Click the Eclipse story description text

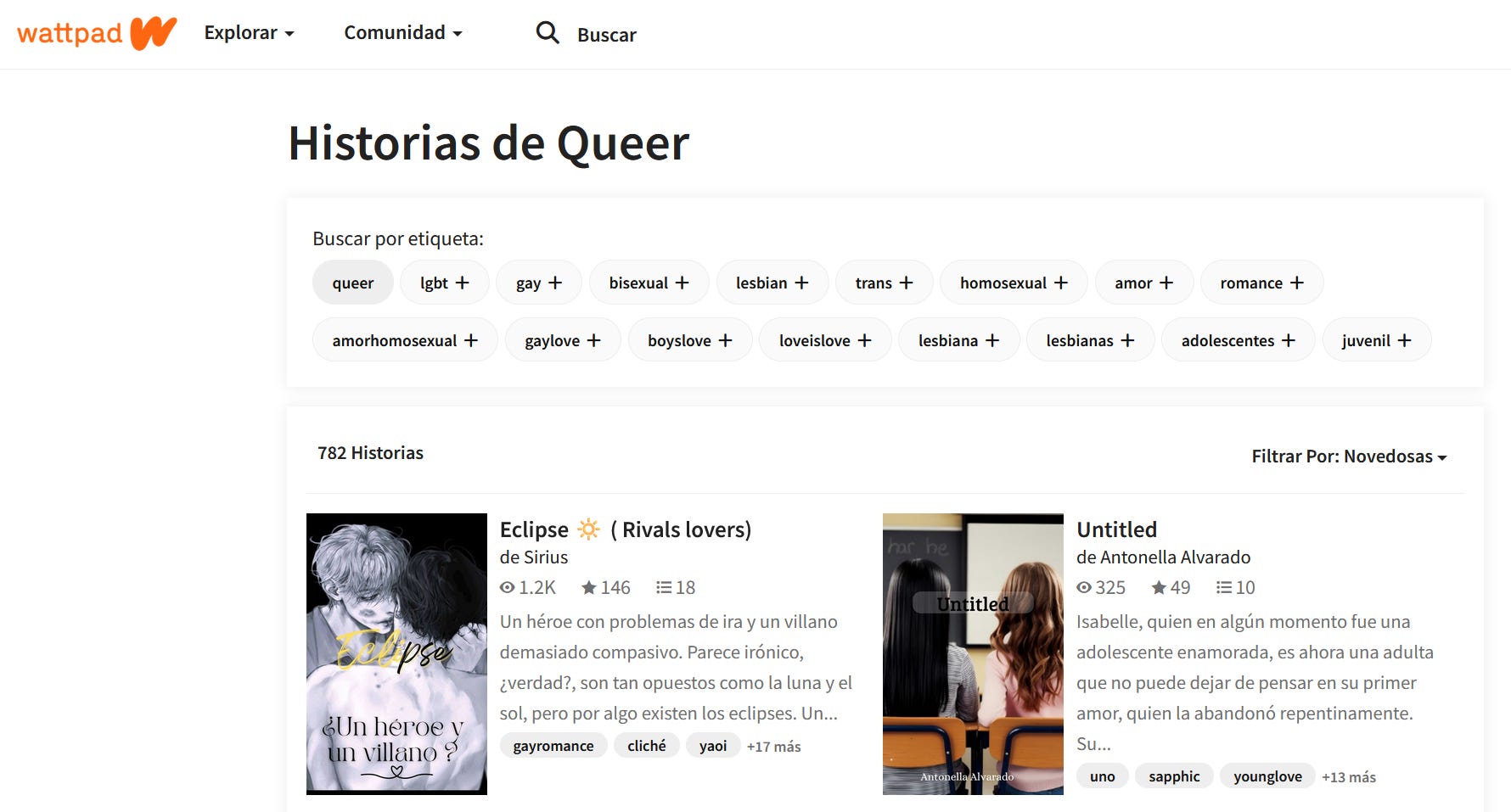pyautogui.click(x=676, y=668)
